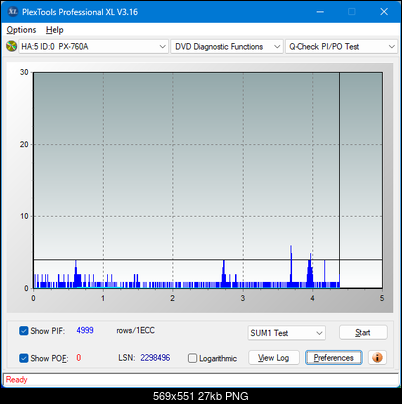Click the rows/1ECC label
Screen dimensions: 402x404
135,330
